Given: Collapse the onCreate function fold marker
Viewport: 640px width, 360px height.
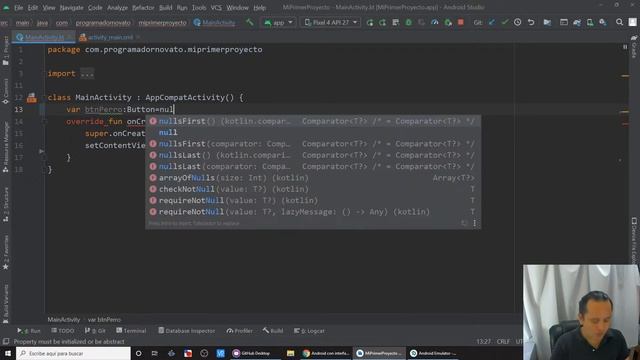Looking at the screenshot, I should 44,122.
